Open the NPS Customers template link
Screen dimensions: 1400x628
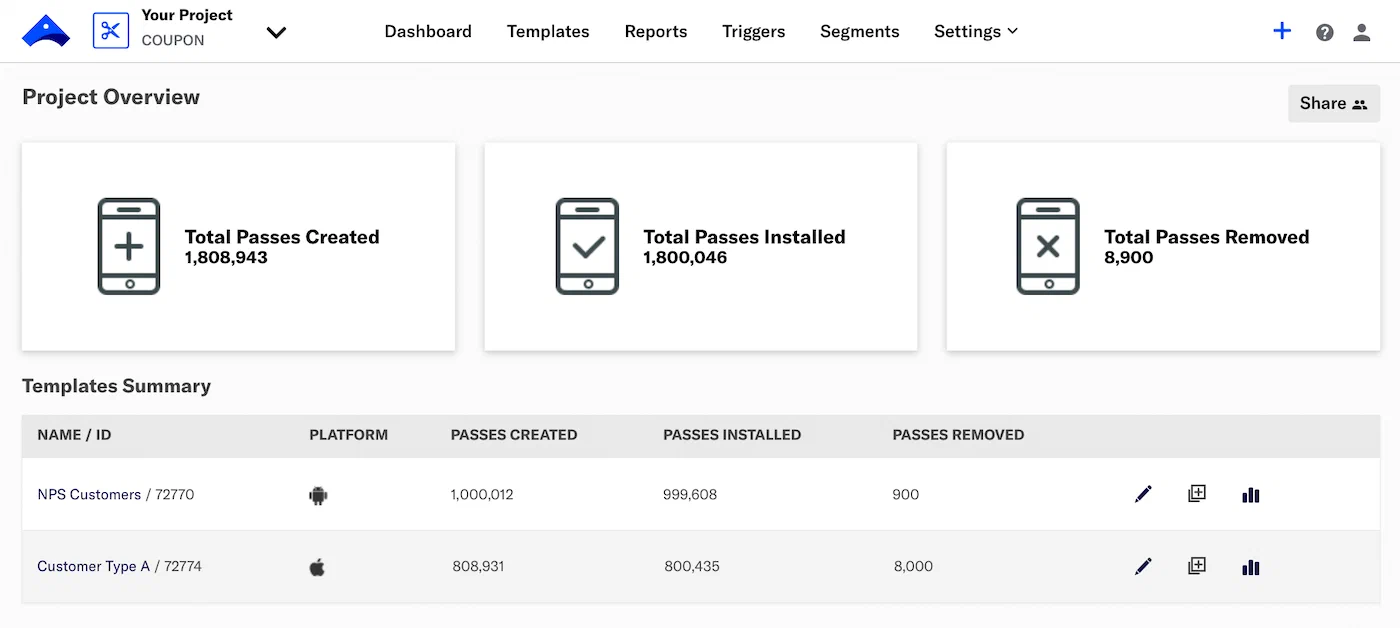[x=89, y=495]
